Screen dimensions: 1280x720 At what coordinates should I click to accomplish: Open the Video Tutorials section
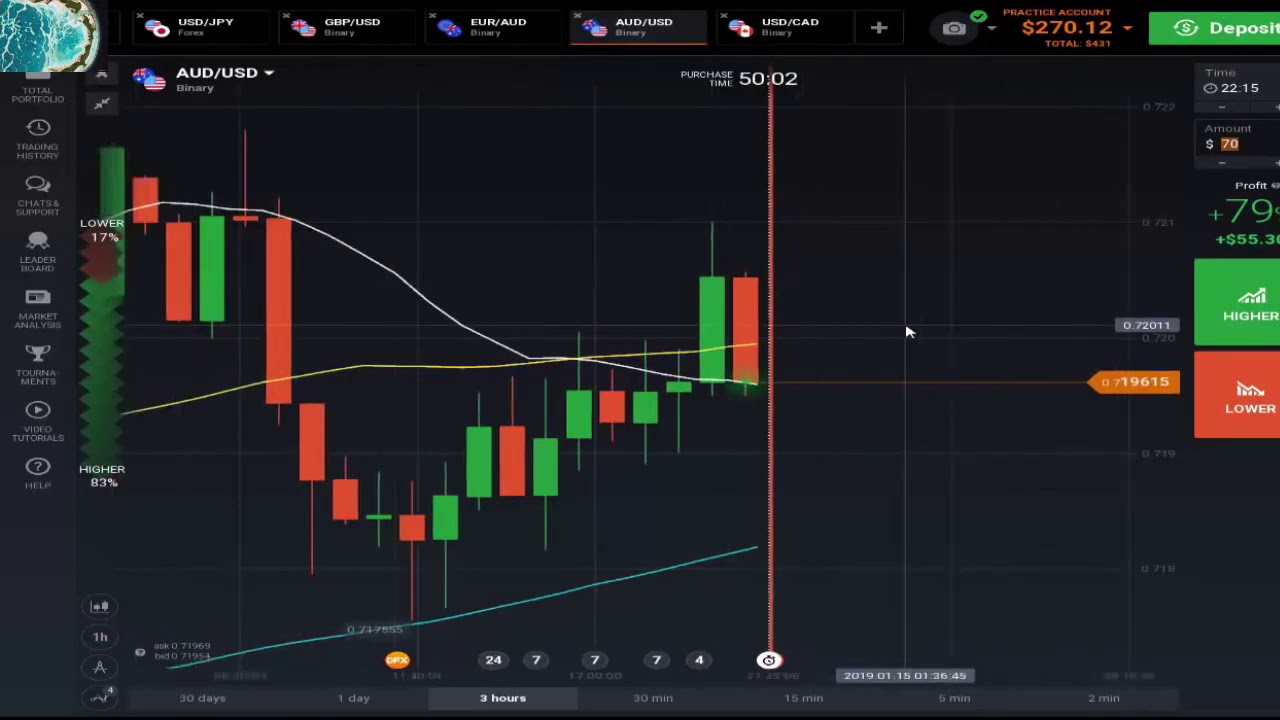pos(38,422)
